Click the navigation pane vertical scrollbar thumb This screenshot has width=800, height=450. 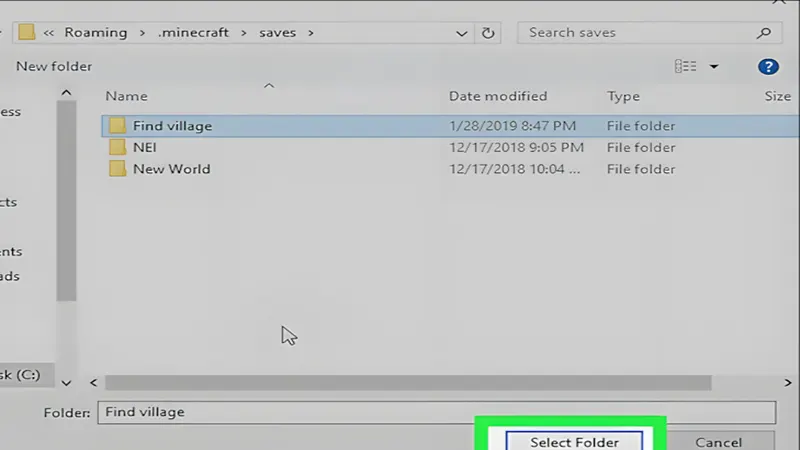click(66, 201)
